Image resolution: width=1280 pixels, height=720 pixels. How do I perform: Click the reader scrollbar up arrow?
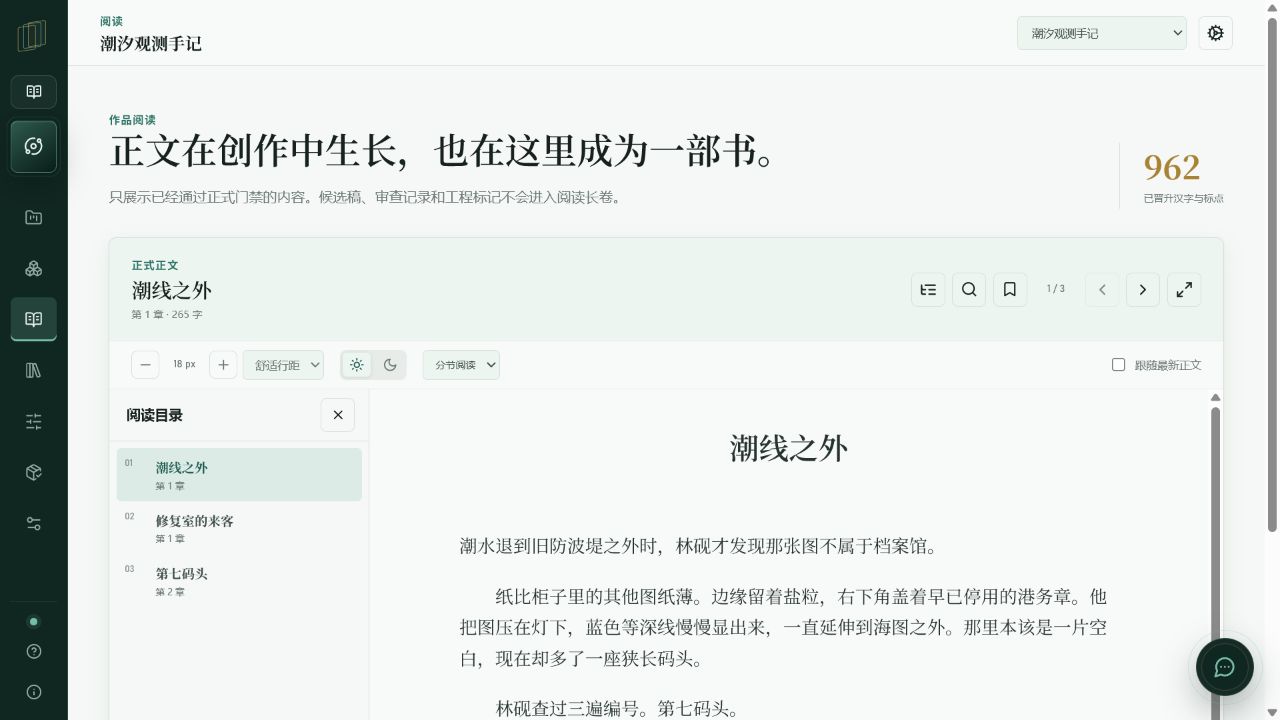(x=1216, y=398)
